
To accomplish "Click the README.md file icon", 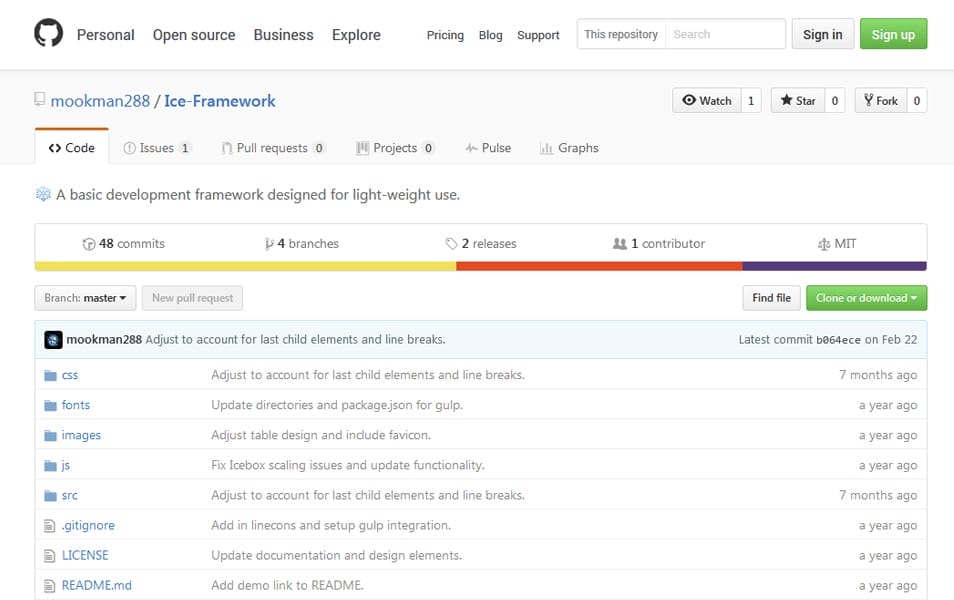I will click(50, 586).
